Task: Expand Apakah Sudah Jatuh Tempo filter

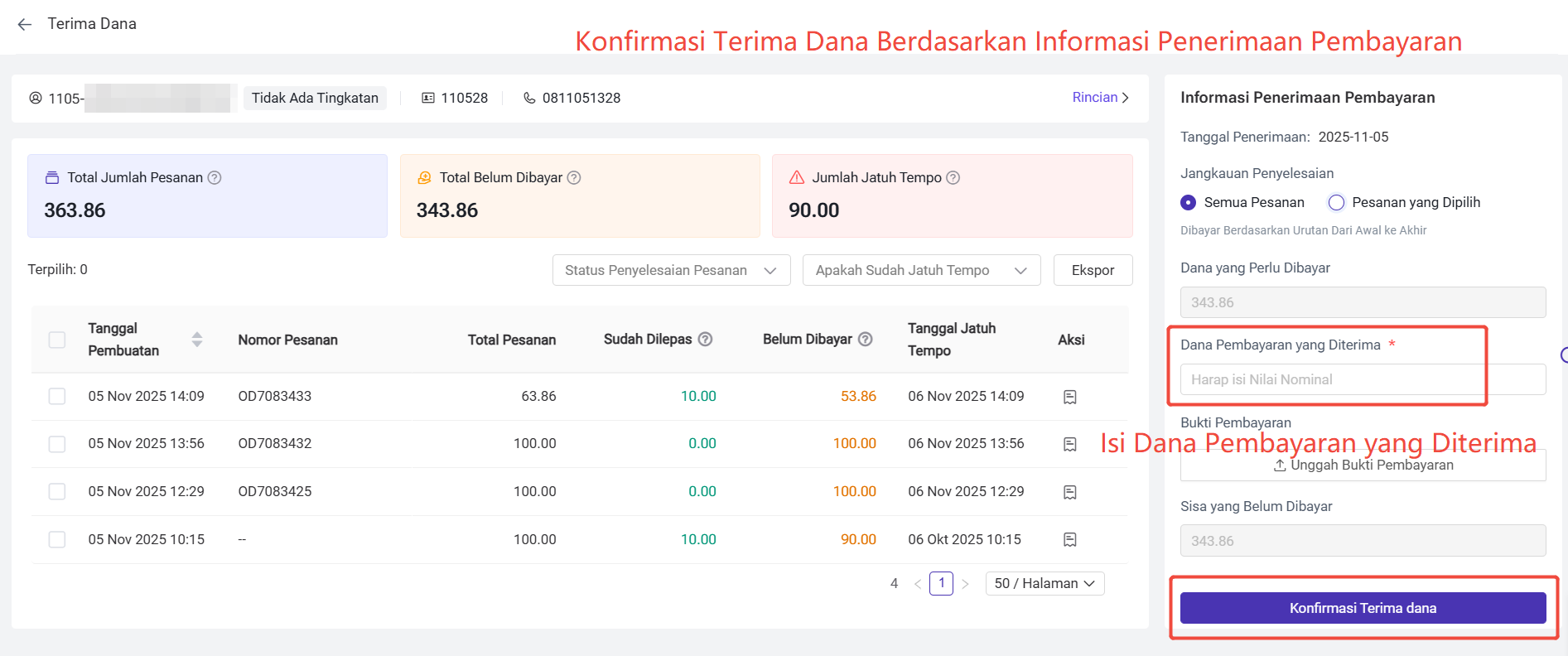Action: (x=921, y=270)
